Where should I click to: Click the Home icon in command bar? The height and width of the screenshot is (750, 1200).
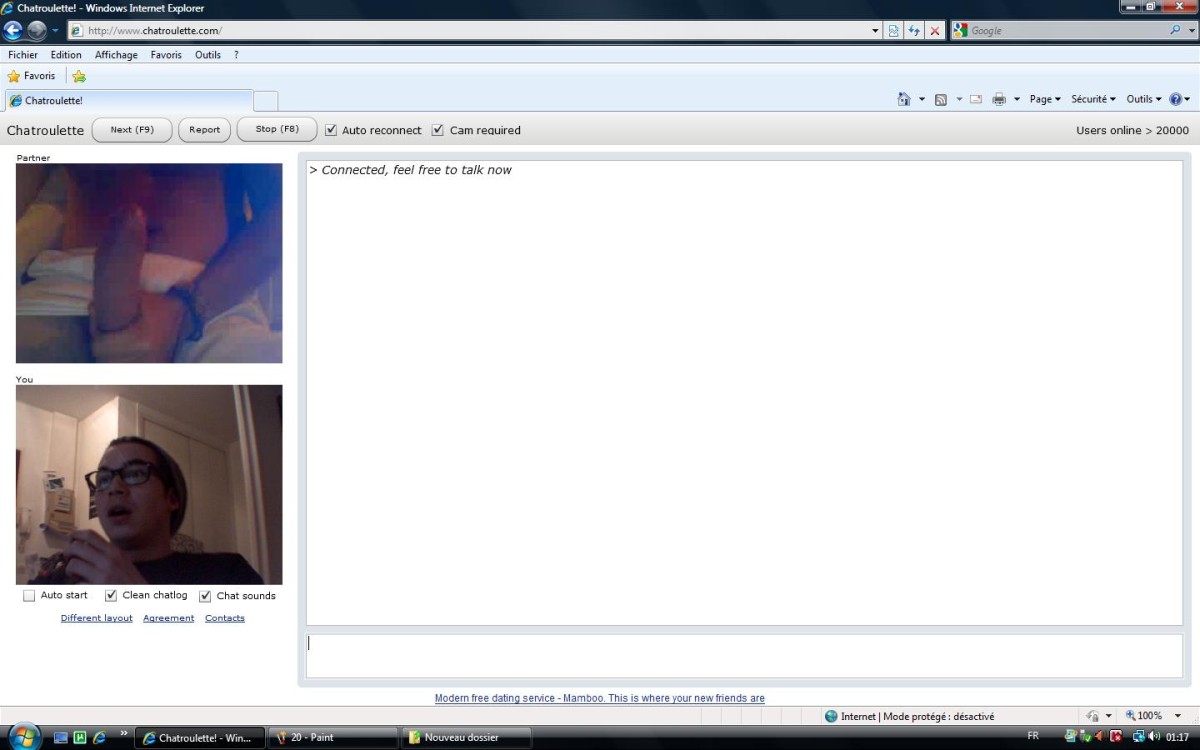point(904,99)
